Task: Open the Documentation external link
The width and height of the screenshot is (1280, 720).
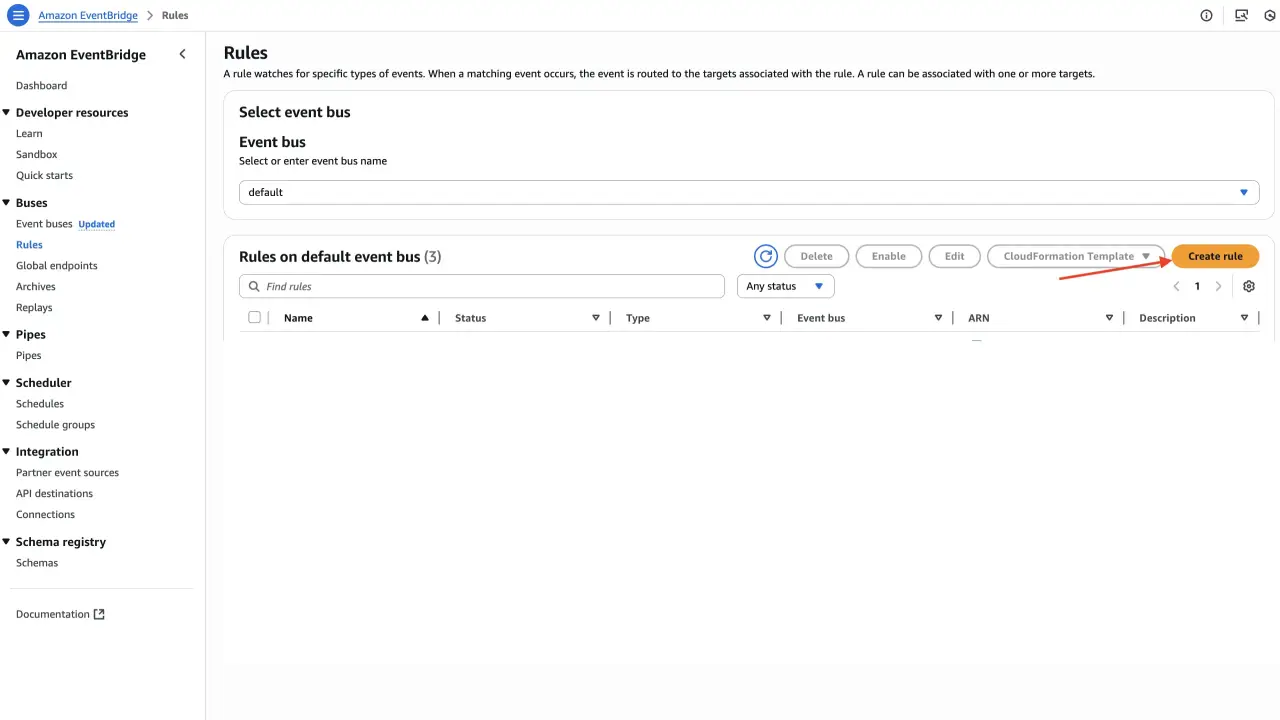Action: (x=60, y=615)
